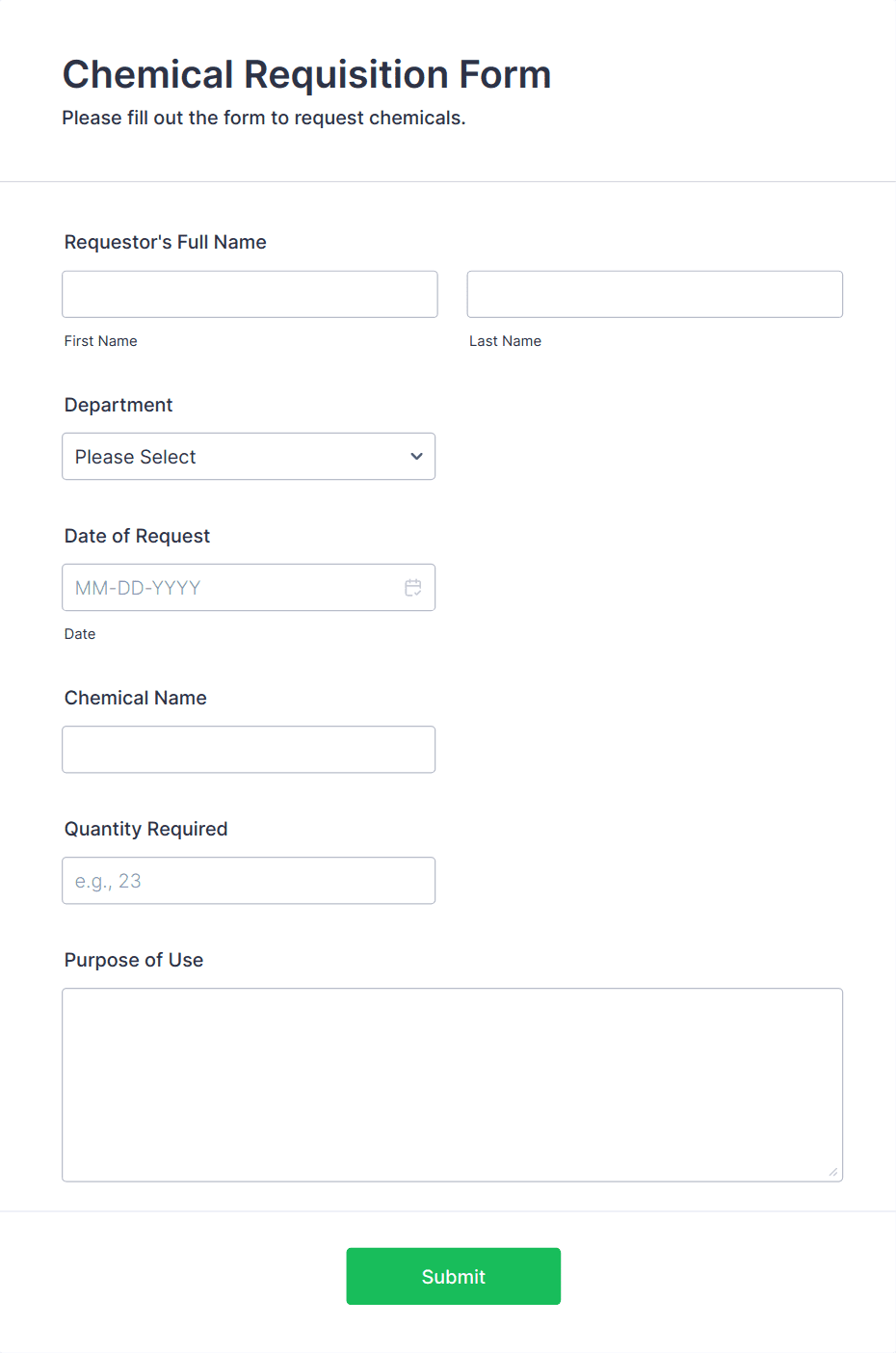Viewport: 896px width, 1353px height.
Task: Click the 'Chemical Name' label
Action: (x=136, y=698)
